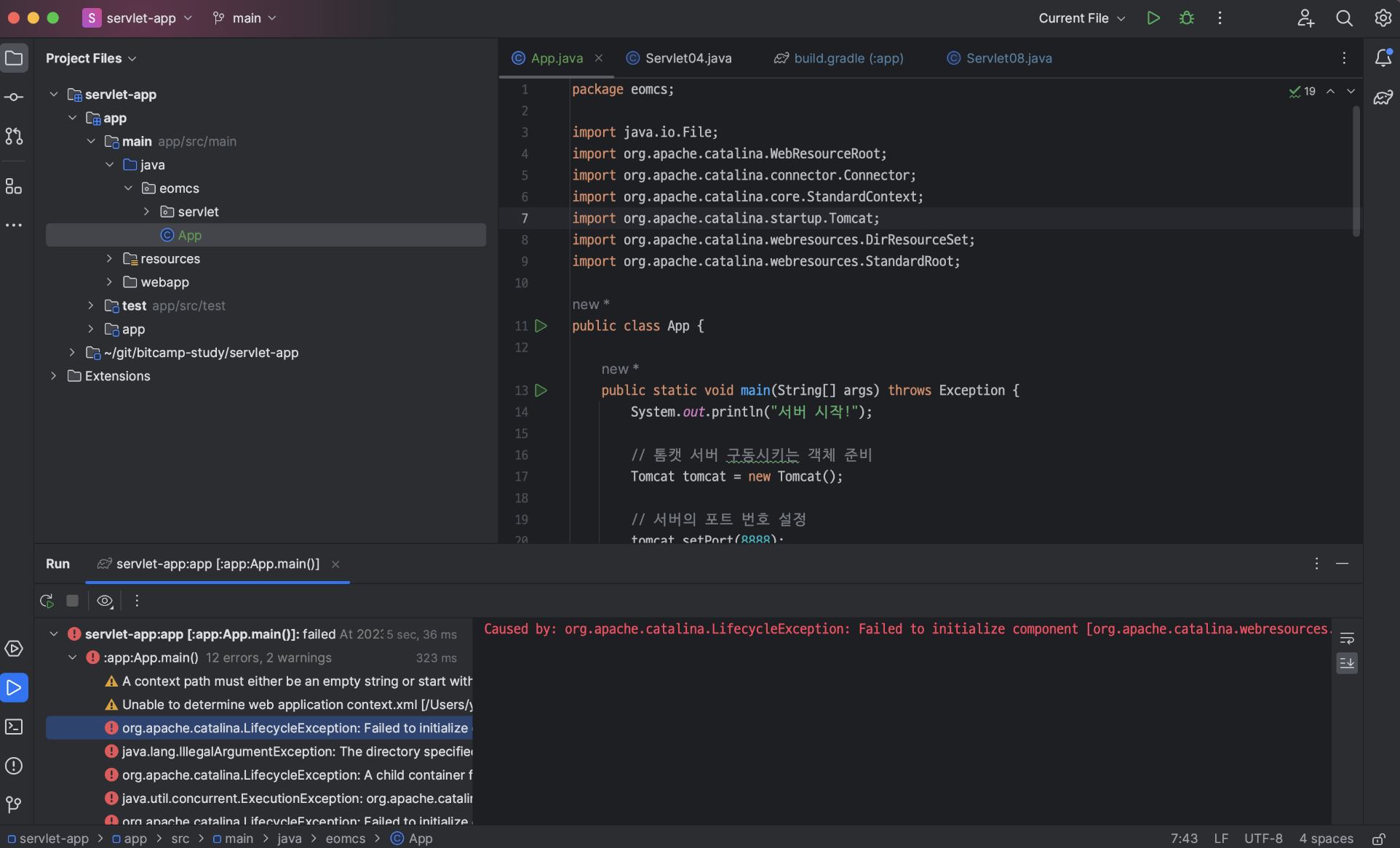This screenshot has height=848, width=1400.
Task: Expand the servlet package folder
Action: pyautogui.click(x=146, y=212)
